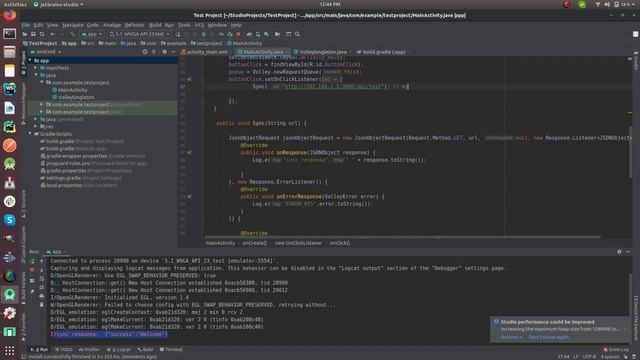This screenshot has height=360, width=640.
Task: Click the Make Project hammer icon
Action: [73, 34]
